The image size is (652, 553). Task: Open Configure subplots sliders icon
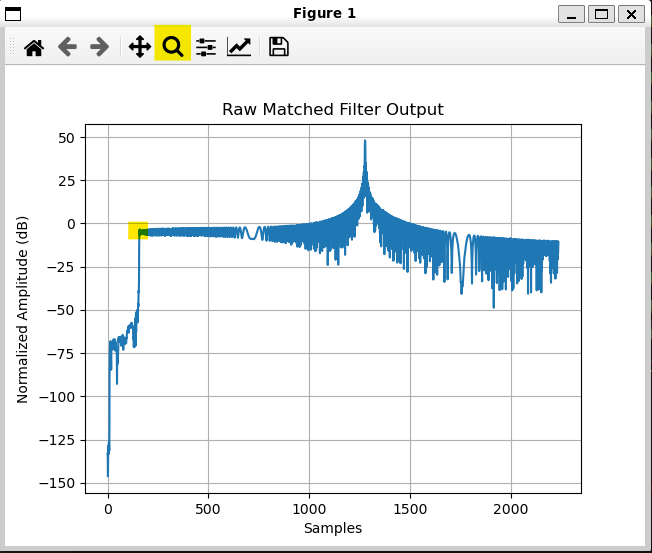pos(206,47)
